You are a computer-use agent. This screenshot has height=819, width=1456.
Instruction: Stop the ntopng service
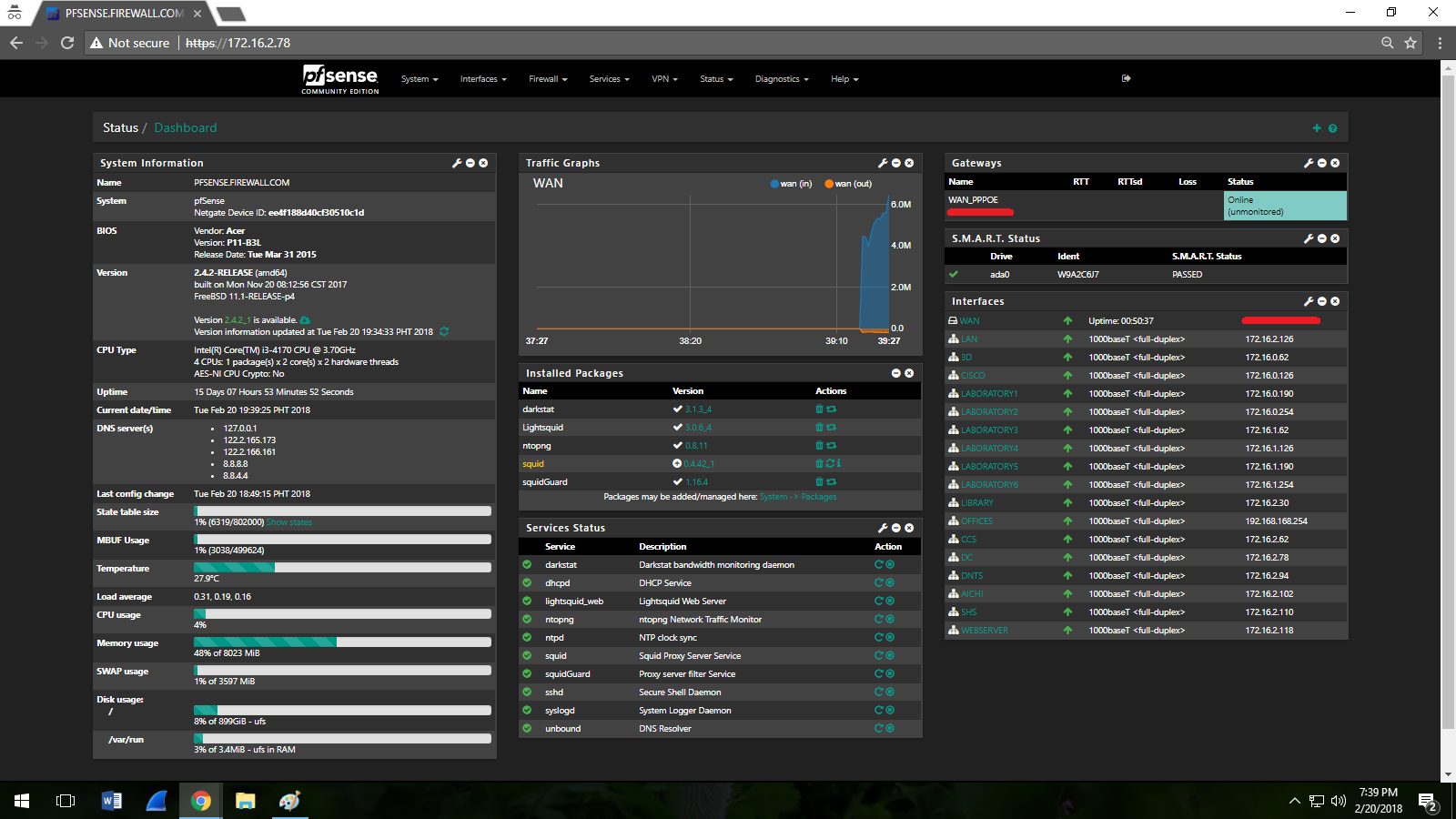(890, 620)
